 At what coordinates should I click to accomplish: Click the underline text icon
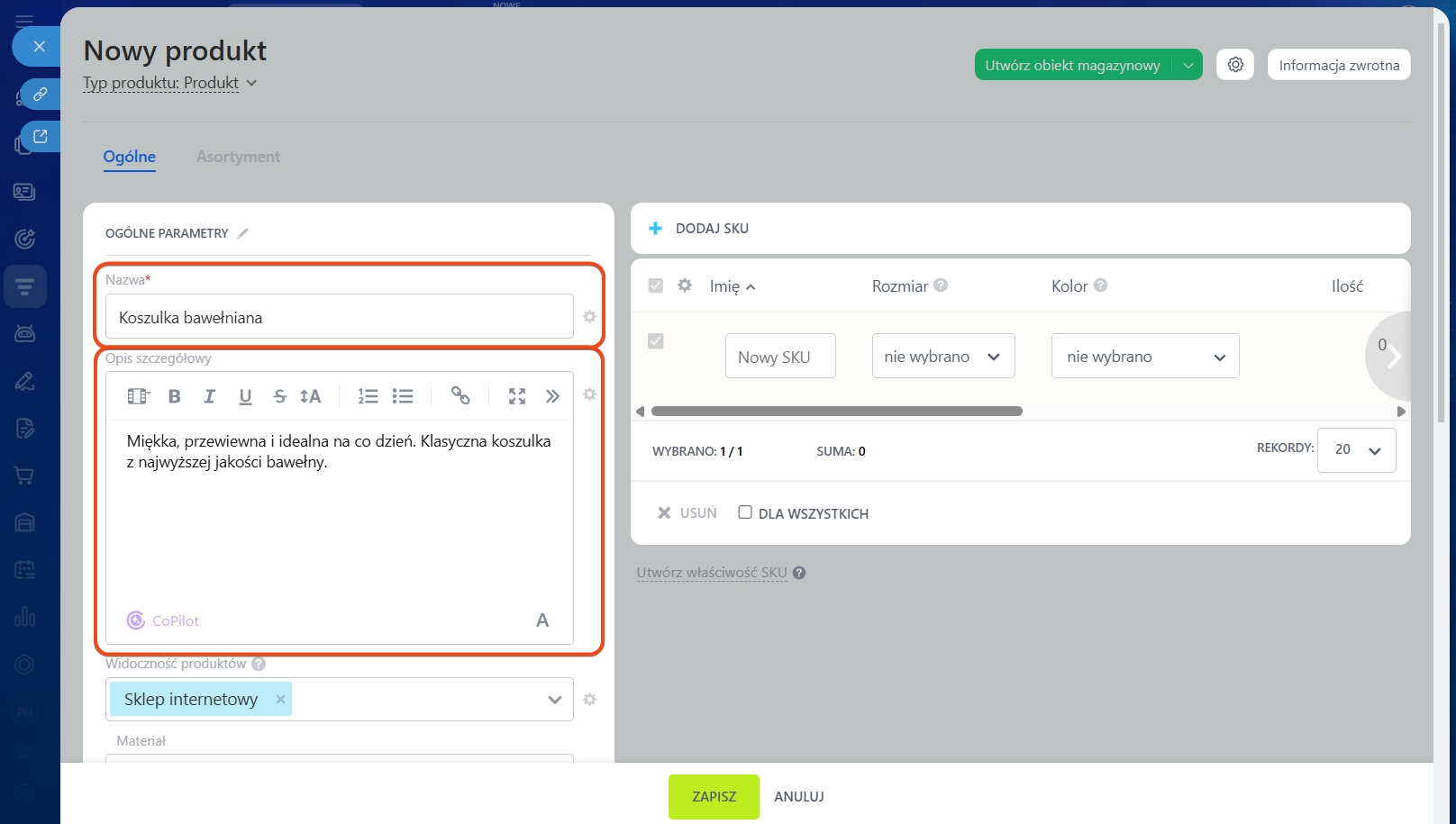pyautogui.click(x=245, y=396)
